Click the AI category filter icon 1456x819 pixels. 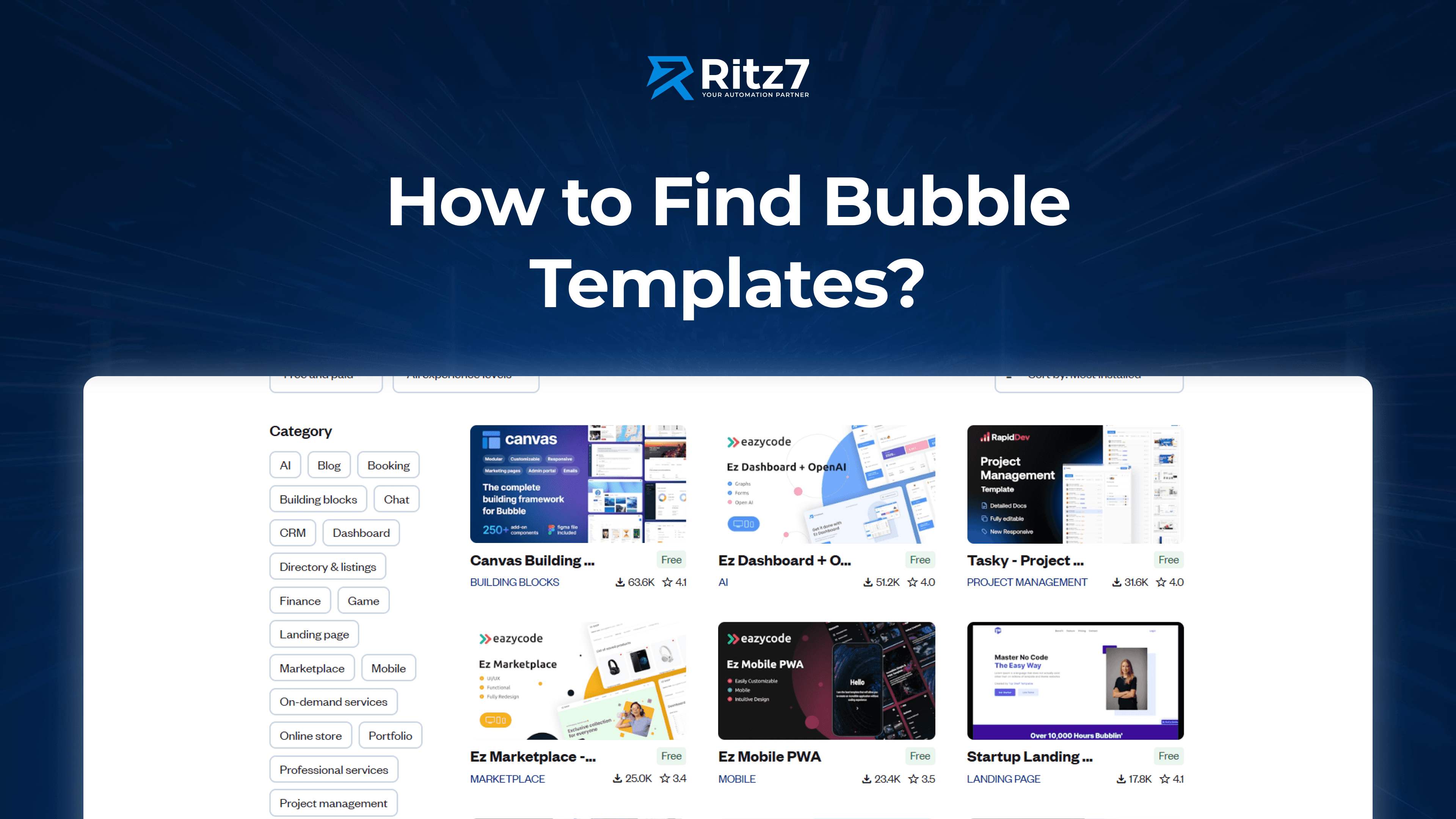point(286,465)
